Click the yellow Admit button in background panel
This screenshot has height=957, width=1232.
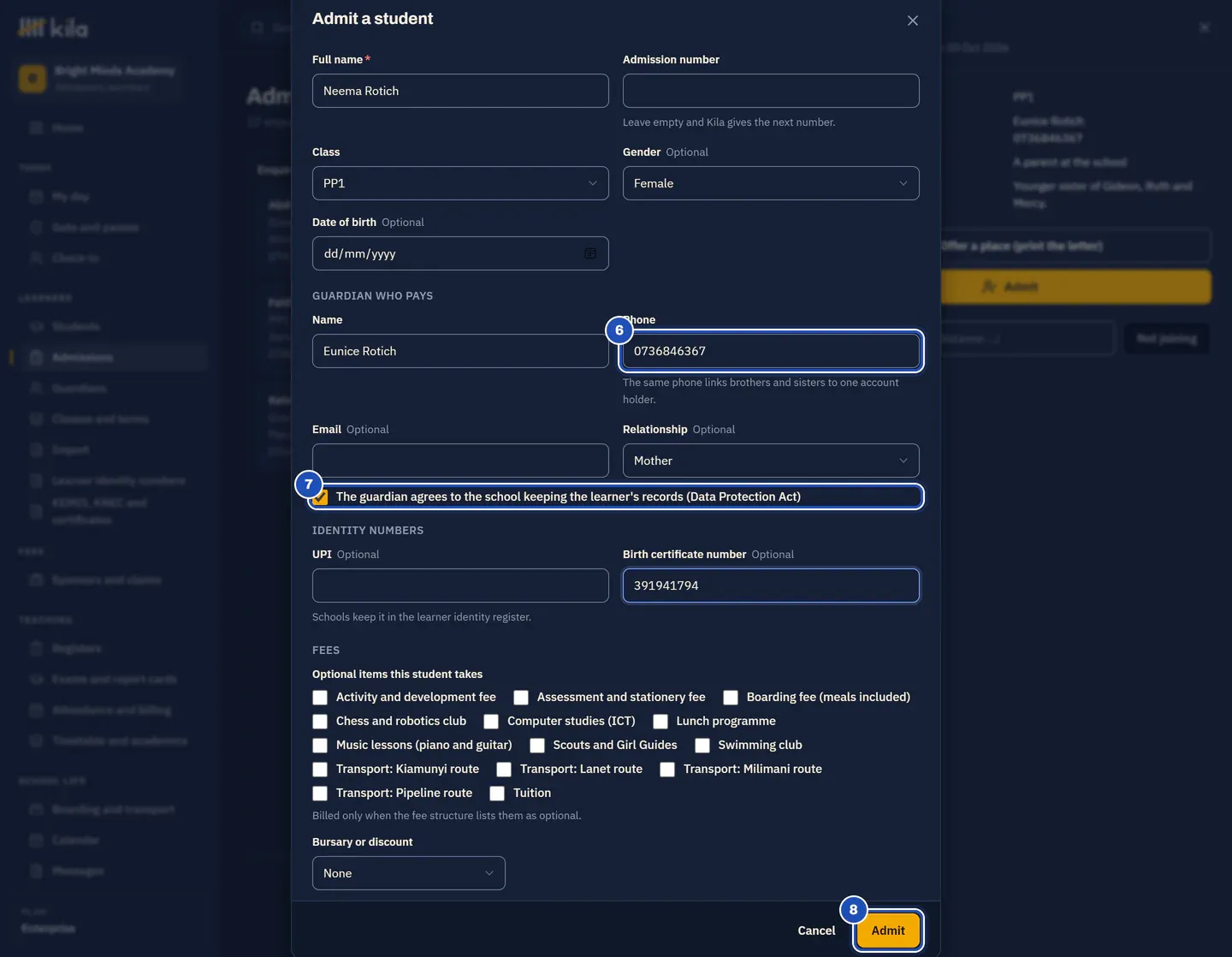point(1075,287)
